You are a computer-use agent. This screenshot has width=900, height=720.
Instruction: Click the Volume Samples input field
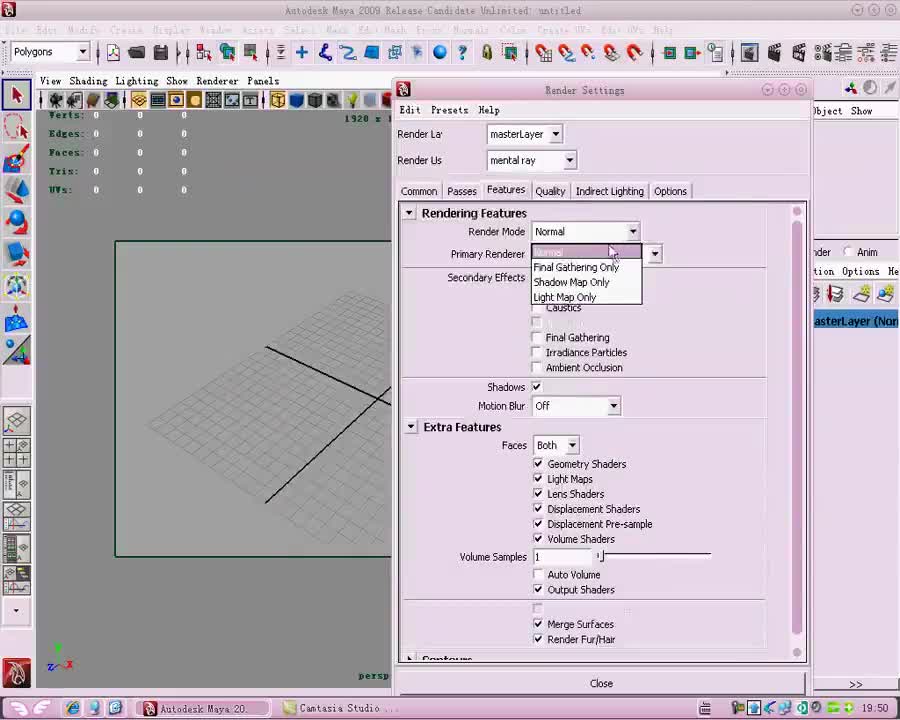coord(562,557)
